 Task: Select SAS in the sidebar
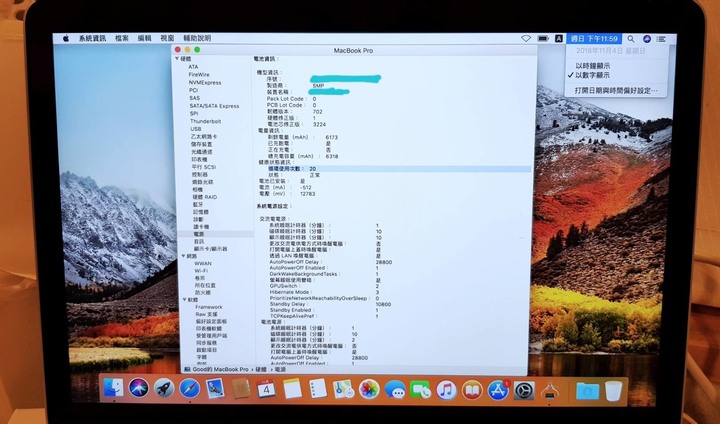pyautogui.click(x=195, y=98)
